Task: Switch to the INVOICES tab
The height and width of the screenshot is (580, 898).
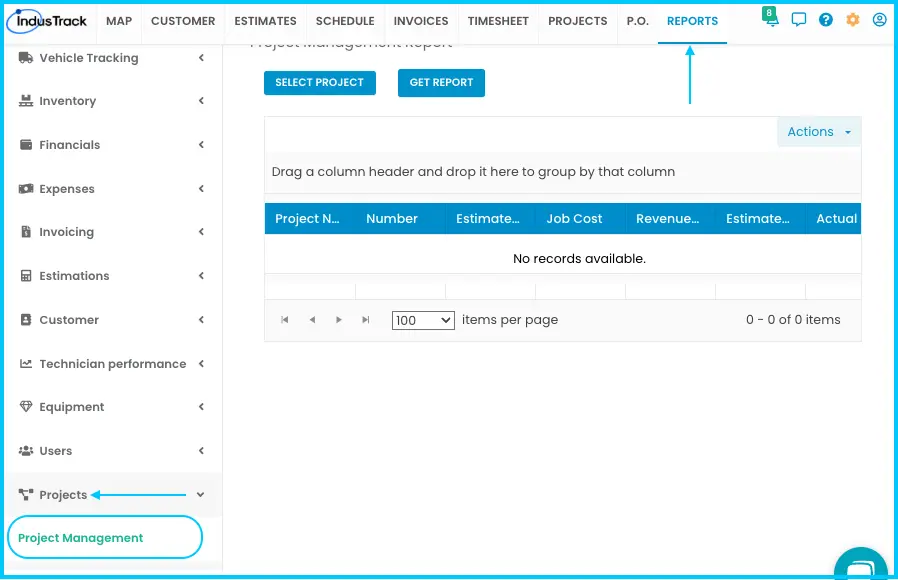Action: [421, 21]
